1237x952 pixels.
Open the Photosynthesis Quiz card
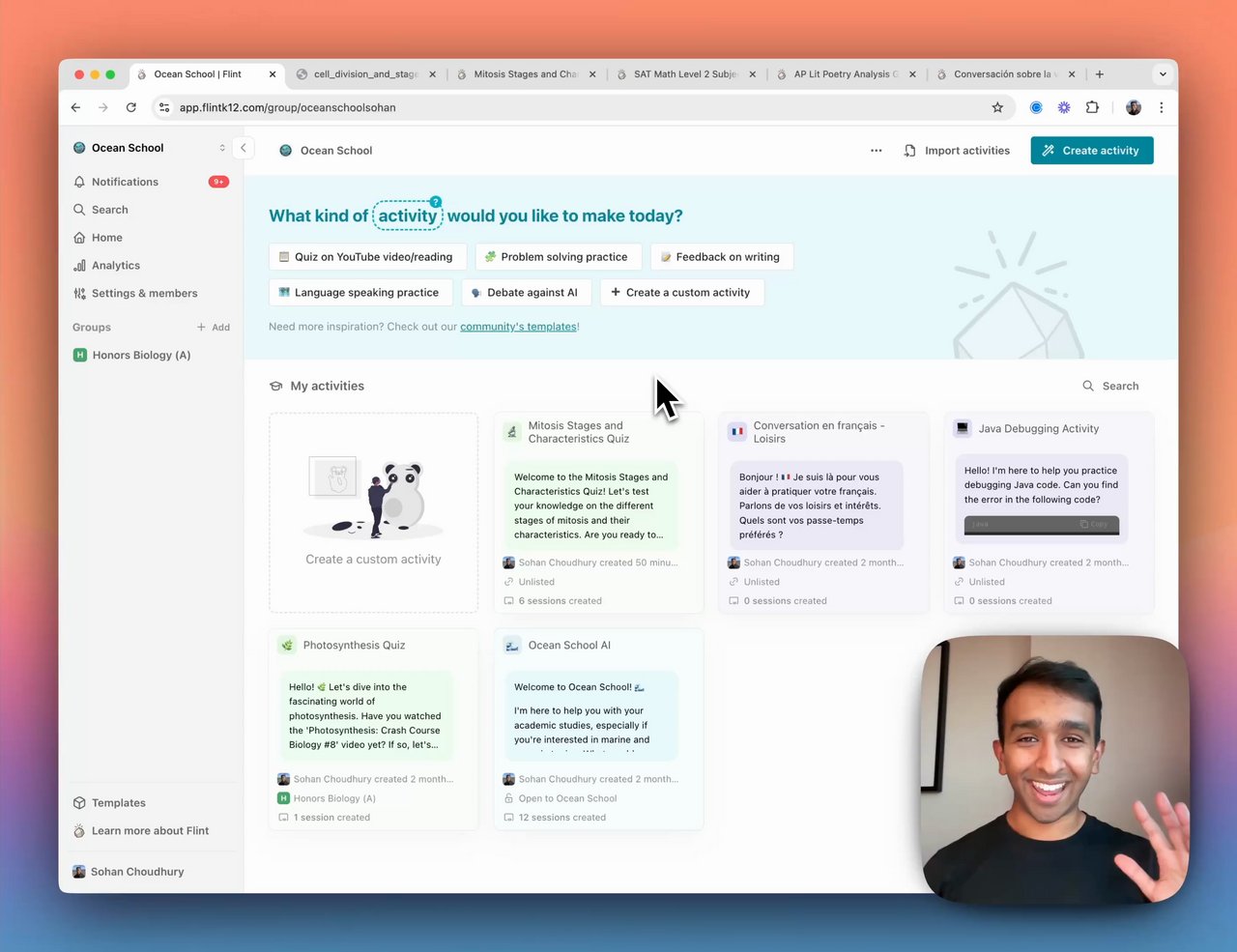click(x=373, y=730)
